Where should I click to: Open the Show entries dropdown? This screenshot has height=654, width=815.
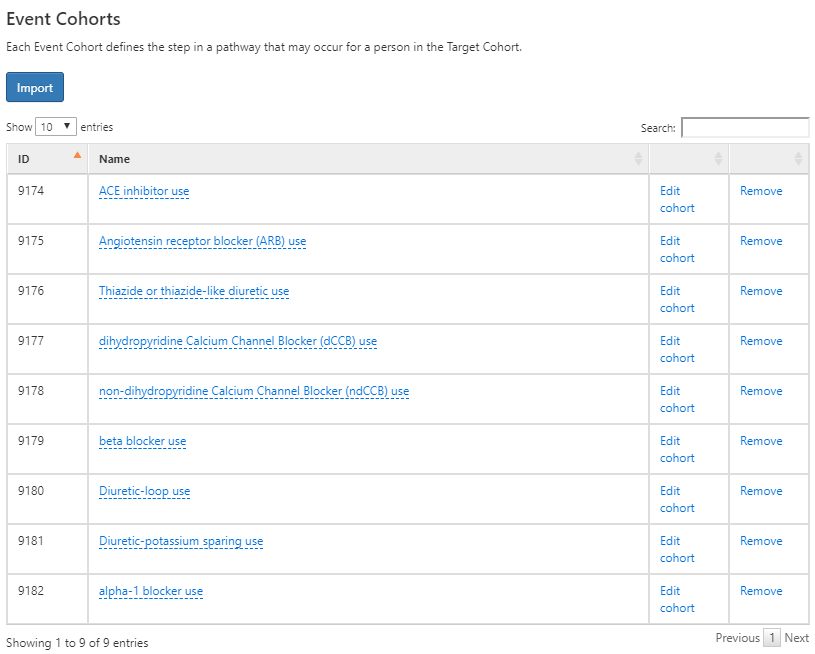coord(56,127)
